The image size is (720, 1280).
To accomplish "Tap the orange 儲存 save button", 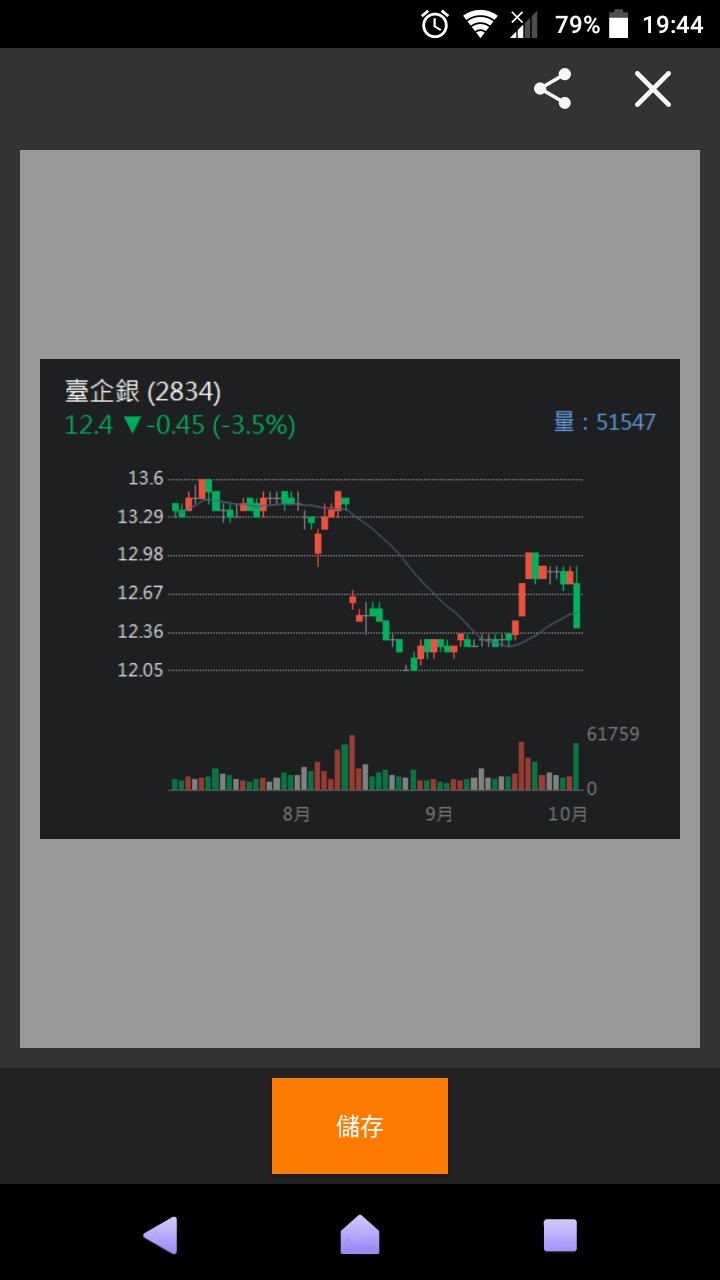I will (360, 1126).
